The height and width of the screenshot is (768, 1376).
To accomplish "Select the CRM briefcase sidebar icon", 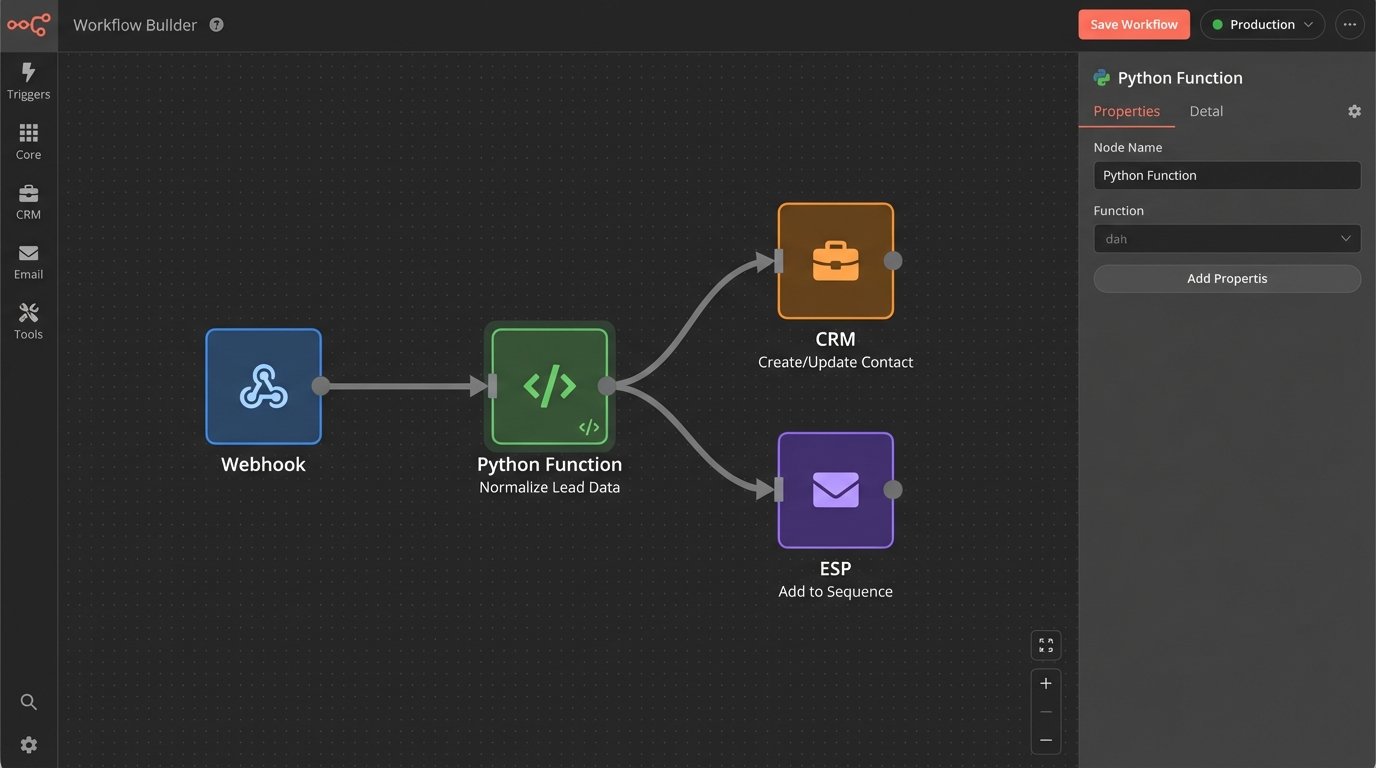I will 28,201.
